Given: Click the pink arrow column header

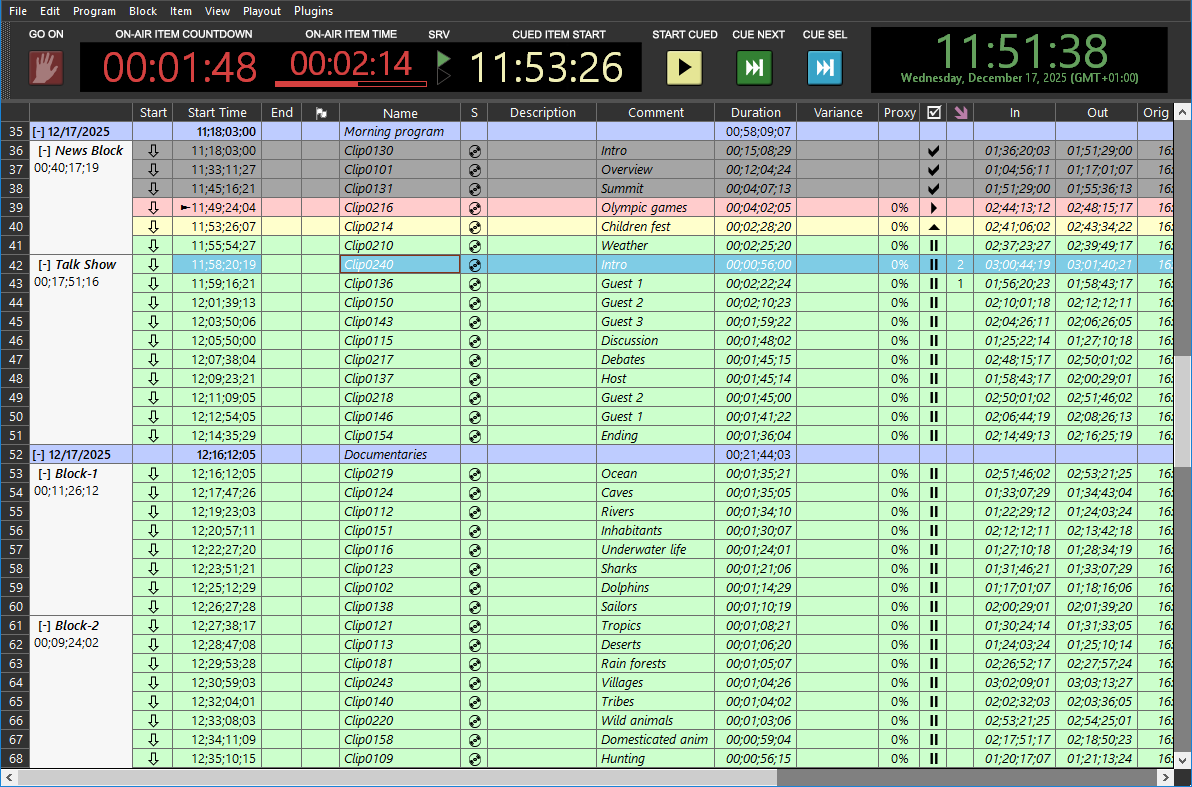Looking at the screenshot, I should pyautogui.click(x=960, y=113).
